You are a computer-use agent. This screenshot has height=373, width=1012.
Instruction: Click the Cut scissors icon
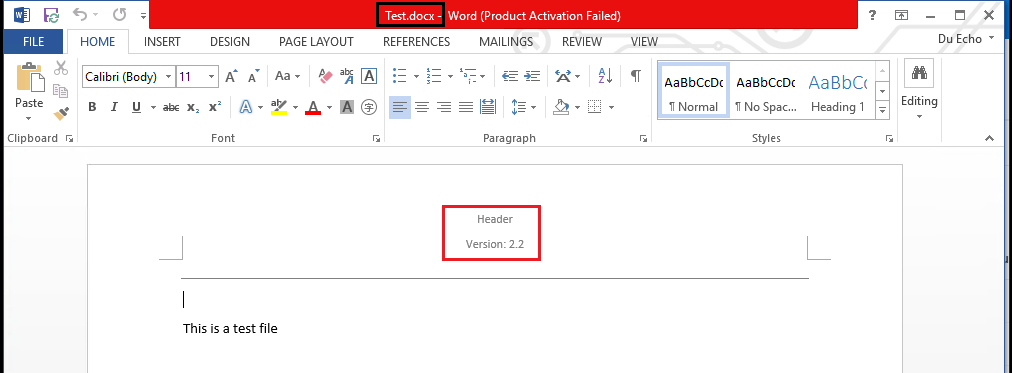(x=61, y=67)
